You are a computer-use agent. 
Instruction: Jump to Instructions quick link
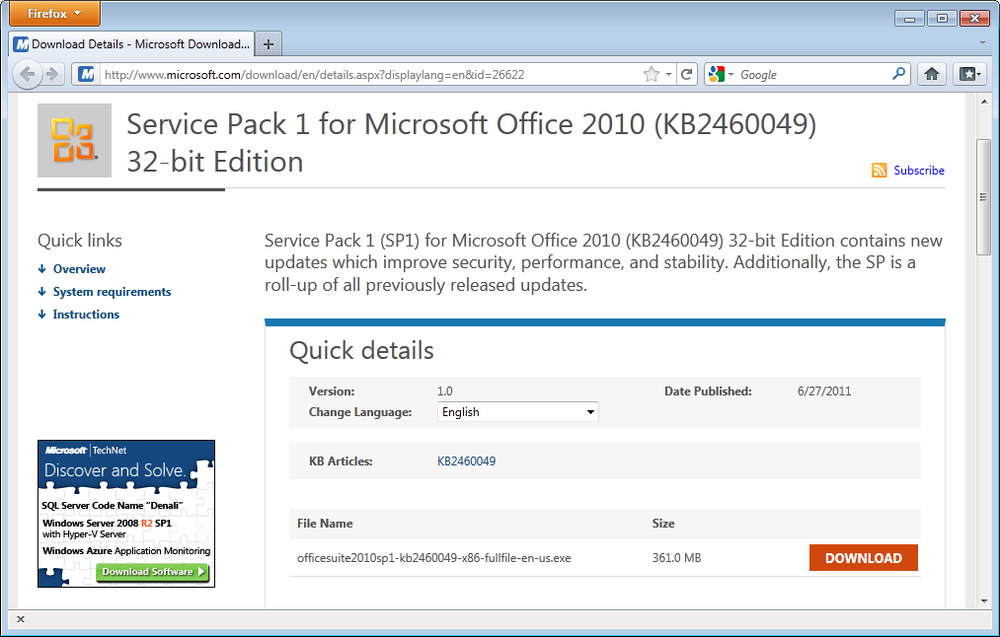[x=86, y=314]
